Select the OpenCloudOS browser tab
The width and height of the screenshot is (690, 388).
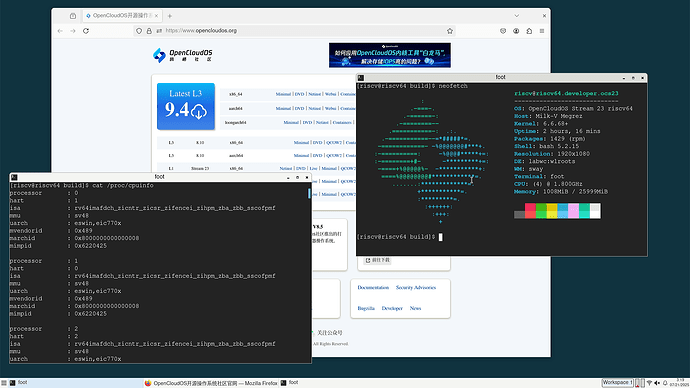pyautogui.click(x=121, y=16)
